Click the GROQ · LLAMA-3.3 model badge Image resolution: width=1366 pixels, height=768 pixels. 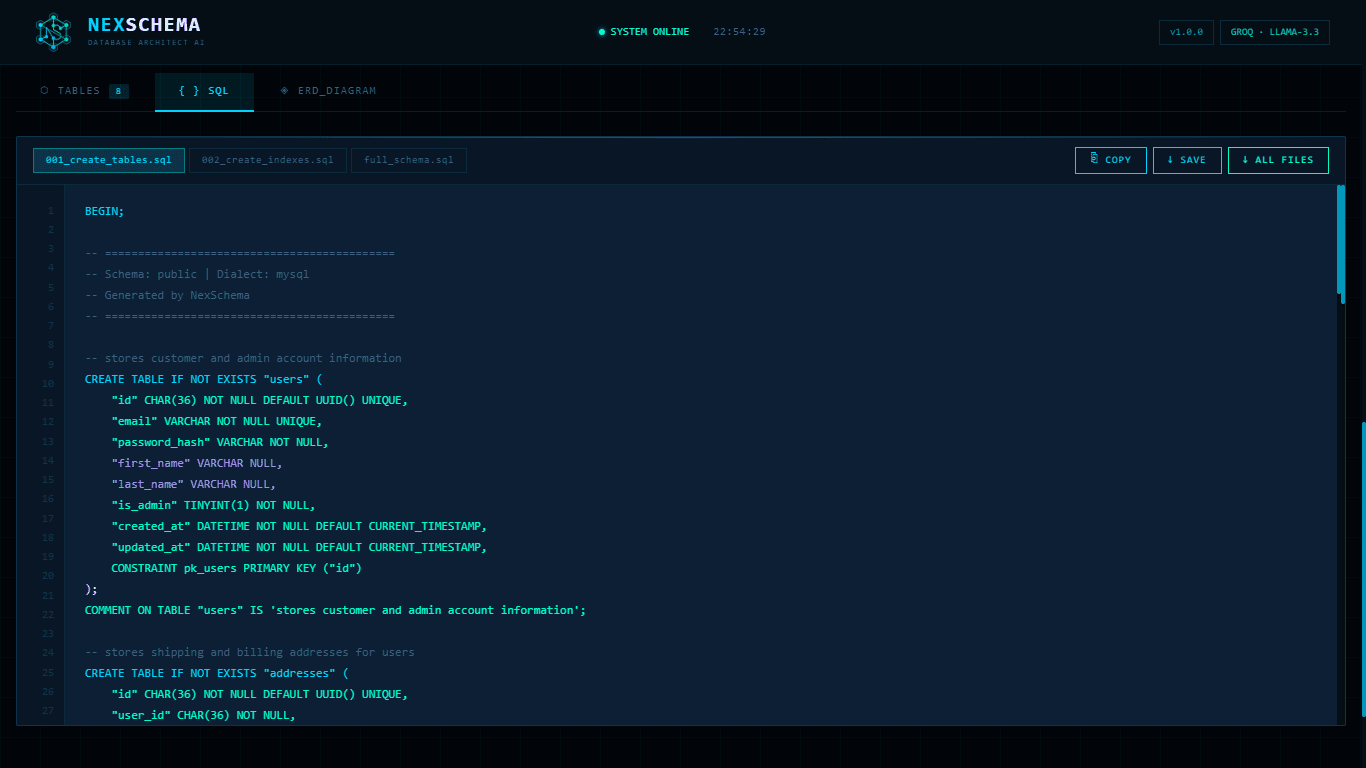click(1275, 32)
